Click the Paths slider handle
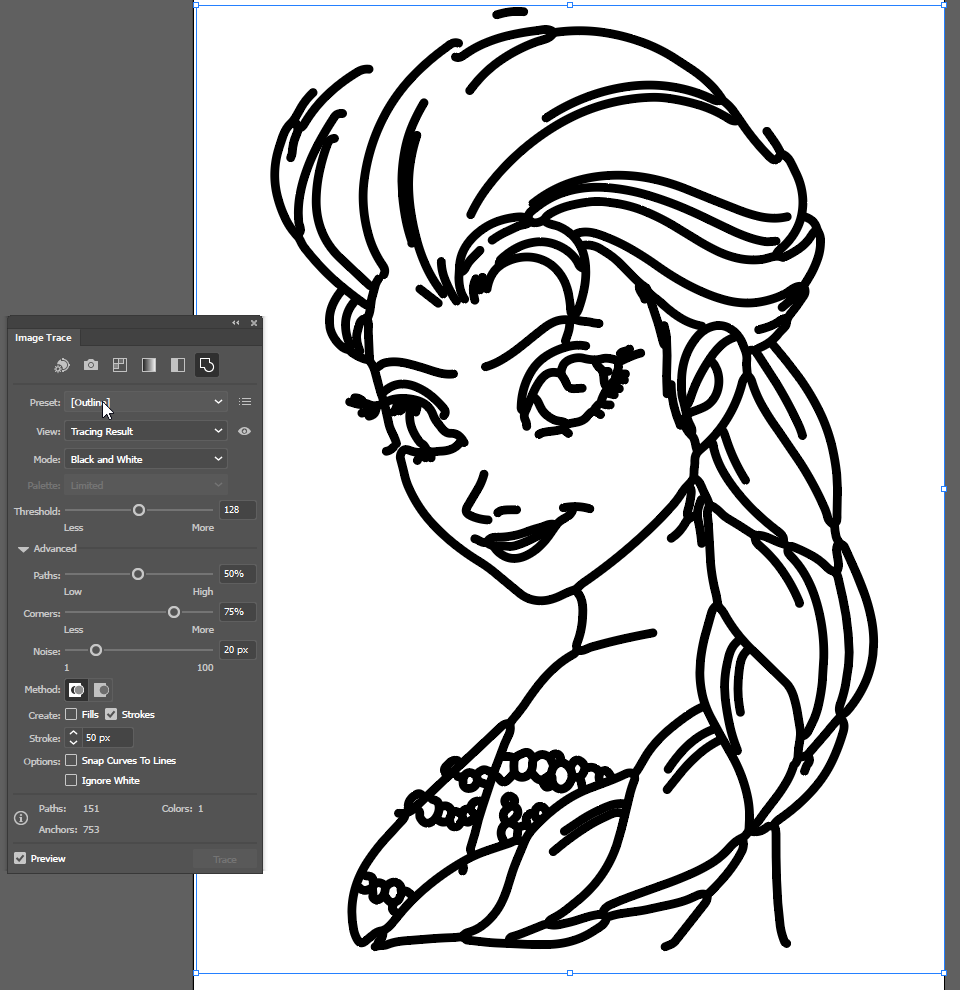 pyautogui.click(x=138, y=574)
